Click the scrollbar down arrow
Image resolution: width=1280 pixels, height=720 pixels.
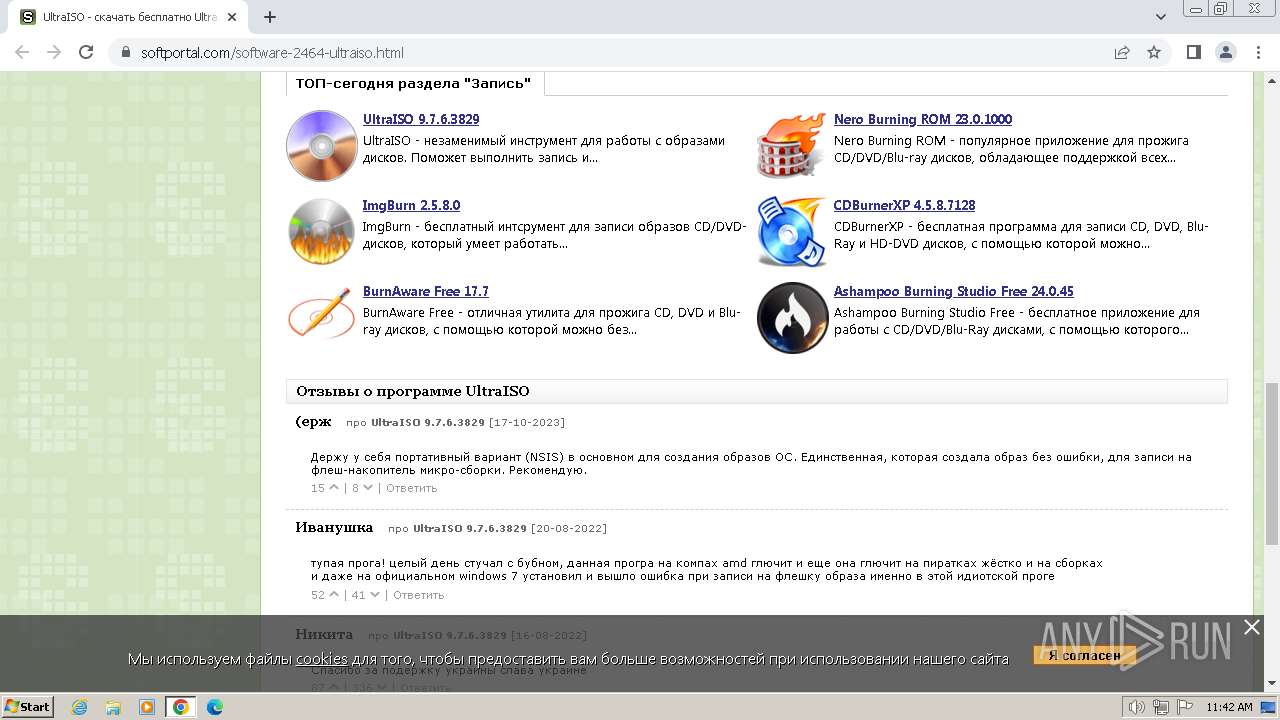coord(1272,683)
